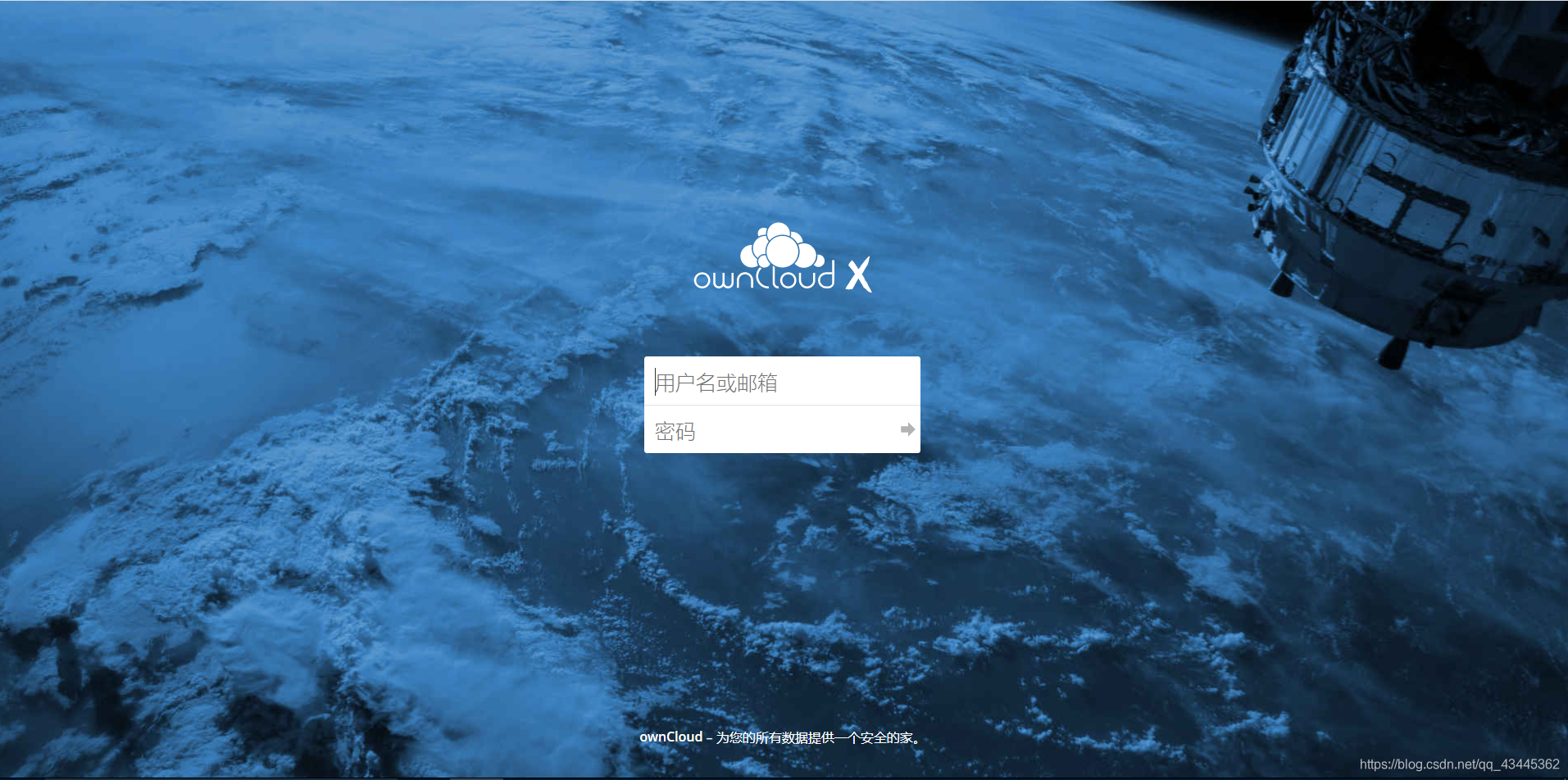Viewport: 1568px width, 780px height.
Task: Open the ownCloud footer link
Action: 671,737
